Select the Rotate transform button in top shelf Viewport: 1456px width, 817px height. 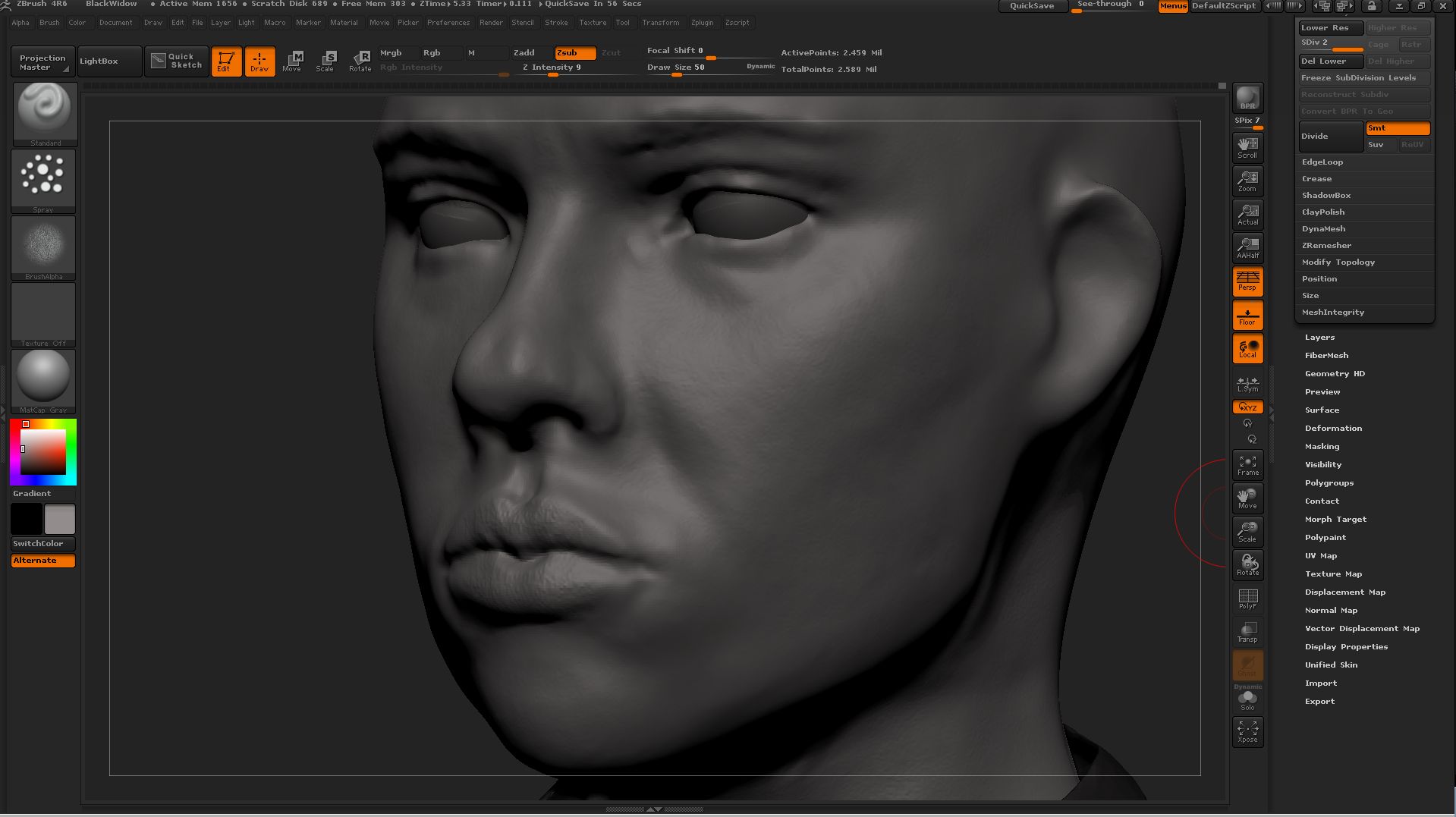(360, 61)
